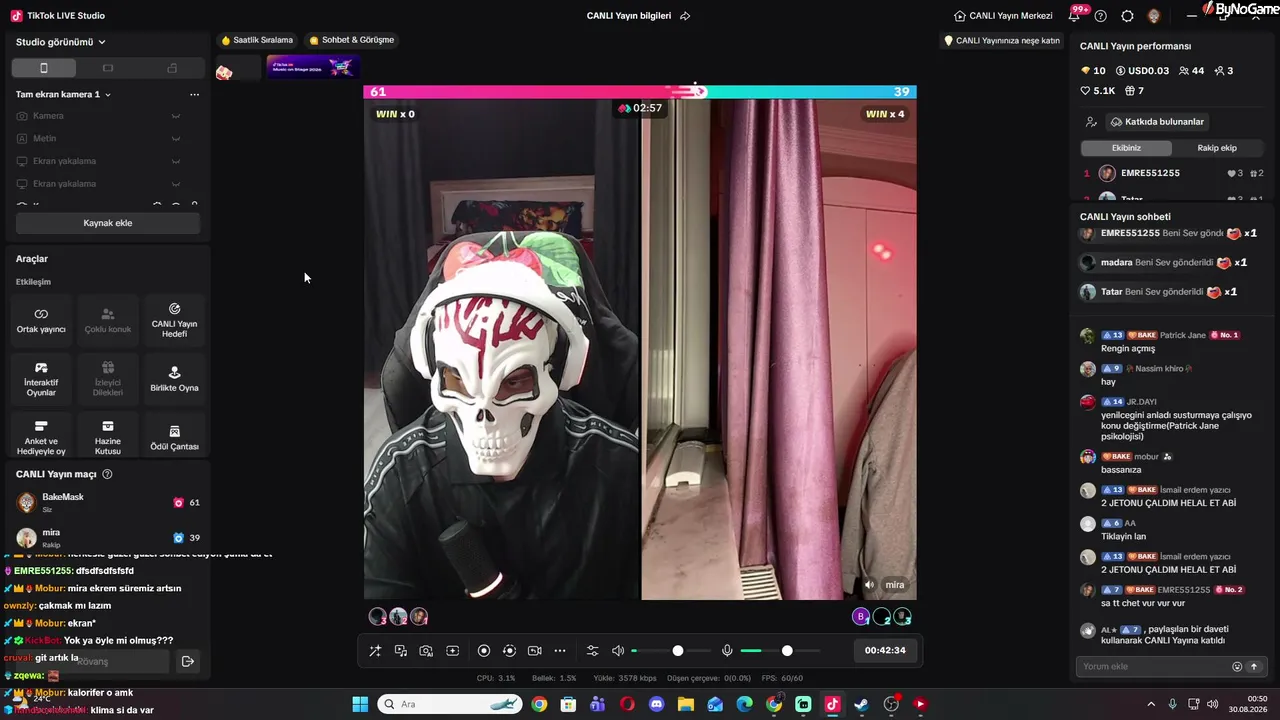
Task: Show hidden system tray icons
Action: (1151, 704)
